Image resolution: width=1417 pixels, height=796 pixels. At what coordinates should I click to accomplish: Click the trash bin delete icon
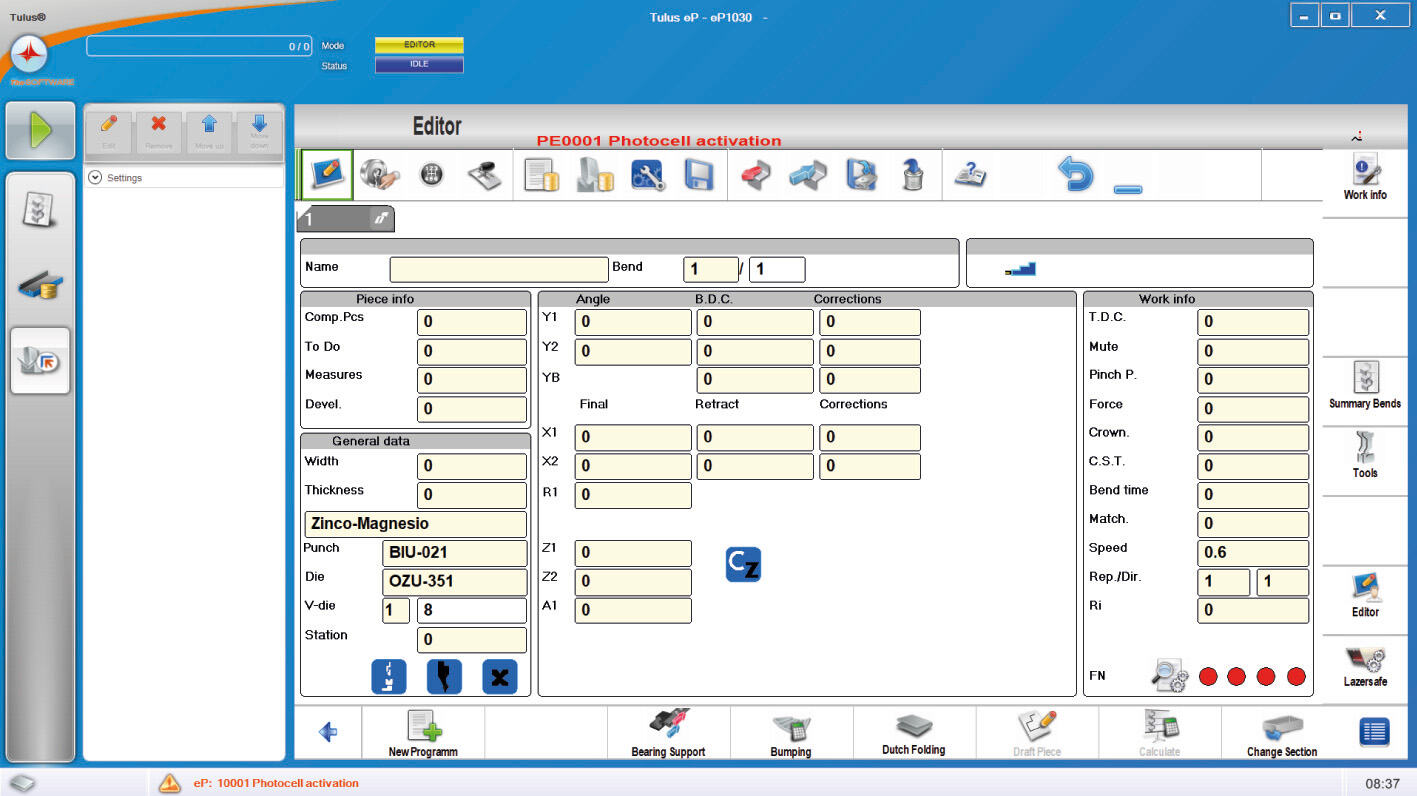911,176
